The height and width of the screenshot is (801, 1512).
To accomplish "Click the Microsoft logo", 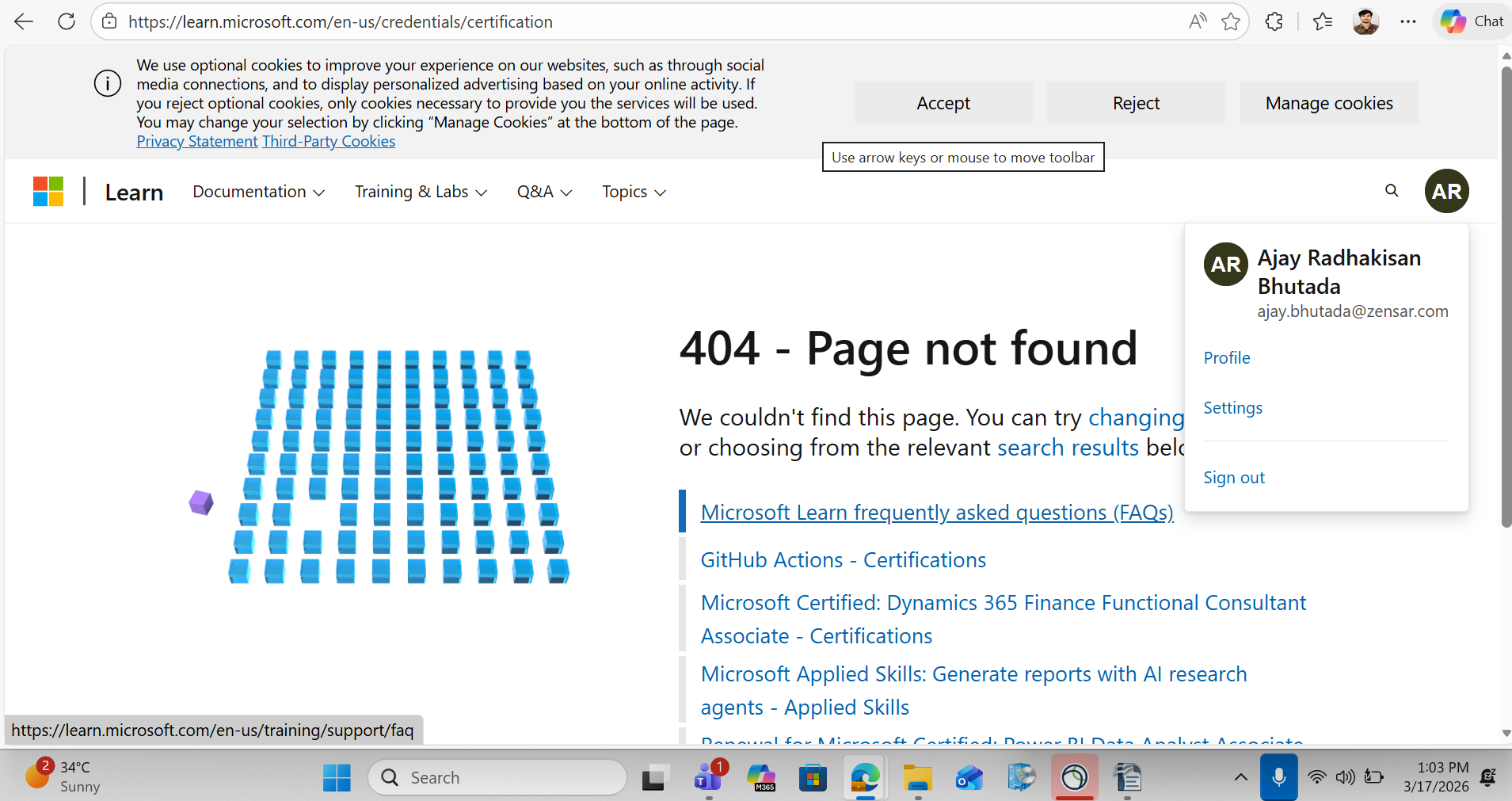I will point(48,191).
